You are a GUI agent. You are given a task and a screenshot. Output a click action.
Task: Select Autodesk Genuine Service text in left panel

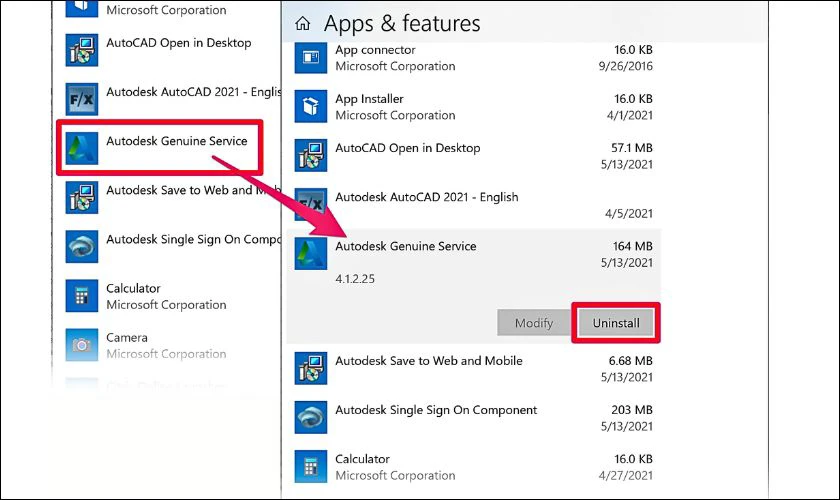tap(177, 141)
